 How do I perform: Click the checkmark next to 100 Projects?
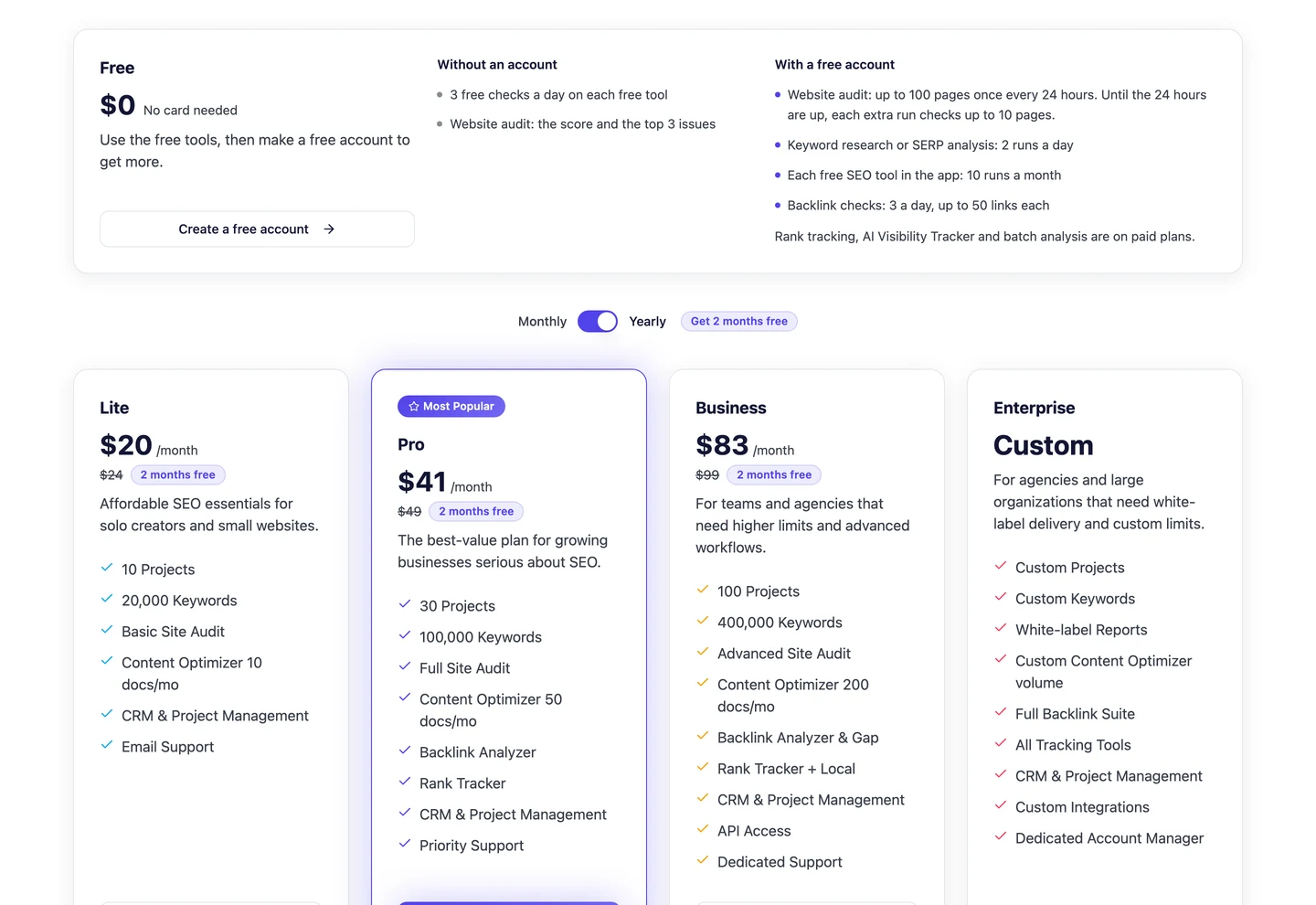703,591
